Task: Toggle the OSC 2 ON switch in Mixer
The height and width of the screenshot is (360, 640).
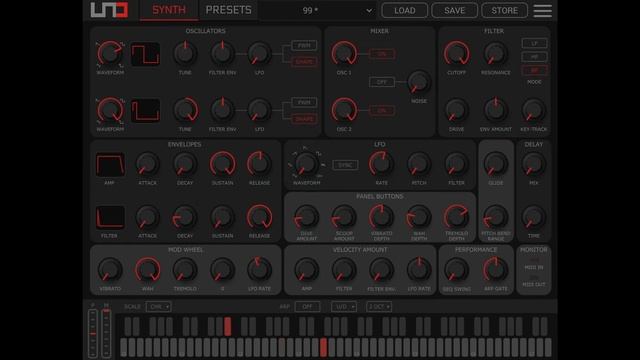Action: pyautogui.click(x=382, y=110)
